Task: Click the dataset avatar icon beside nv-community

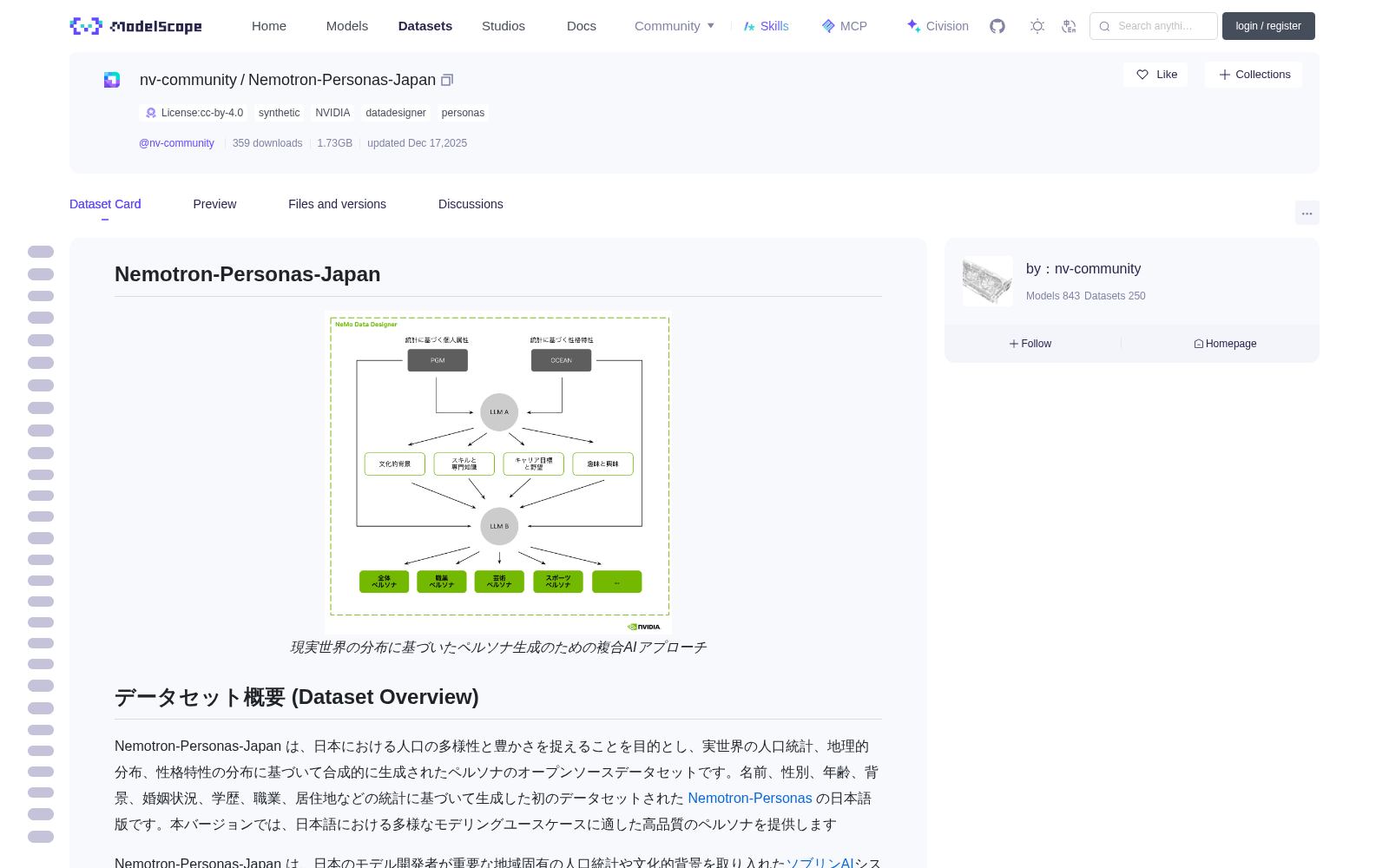Action: coord(112,80)
